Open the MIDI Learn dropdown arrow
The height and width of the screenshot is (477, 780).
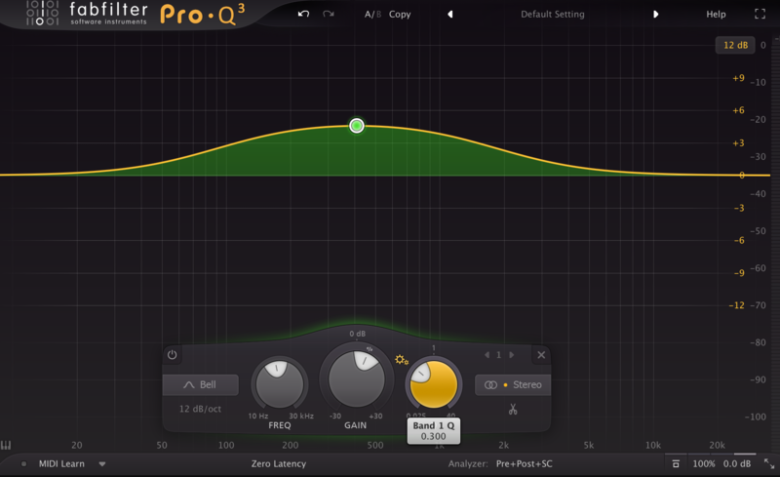(102, 464)
